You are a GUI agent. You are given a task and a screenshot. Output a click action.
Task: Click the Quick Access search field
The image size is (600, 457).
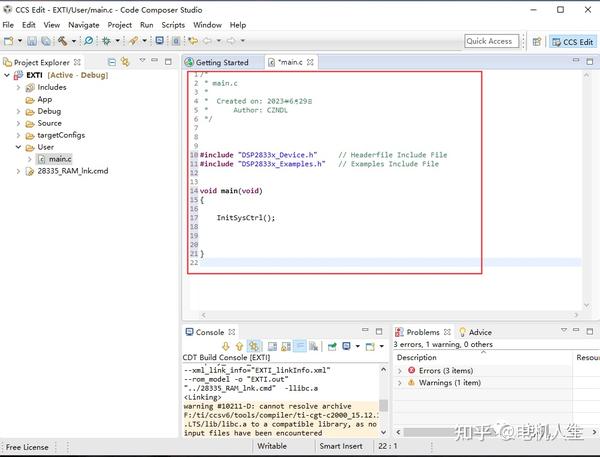click(491, 41)
